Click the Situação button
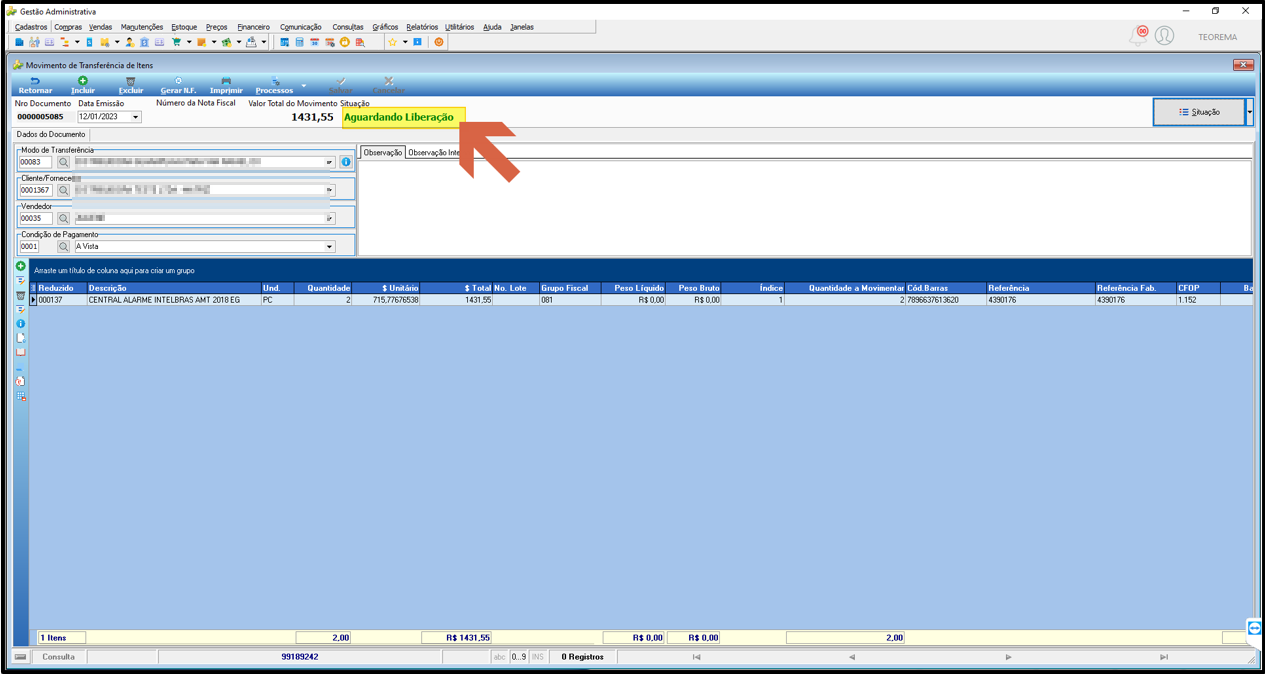The height and width of the screenshot is (674, 1265). pyautogui.click(x=1199, y=112)
